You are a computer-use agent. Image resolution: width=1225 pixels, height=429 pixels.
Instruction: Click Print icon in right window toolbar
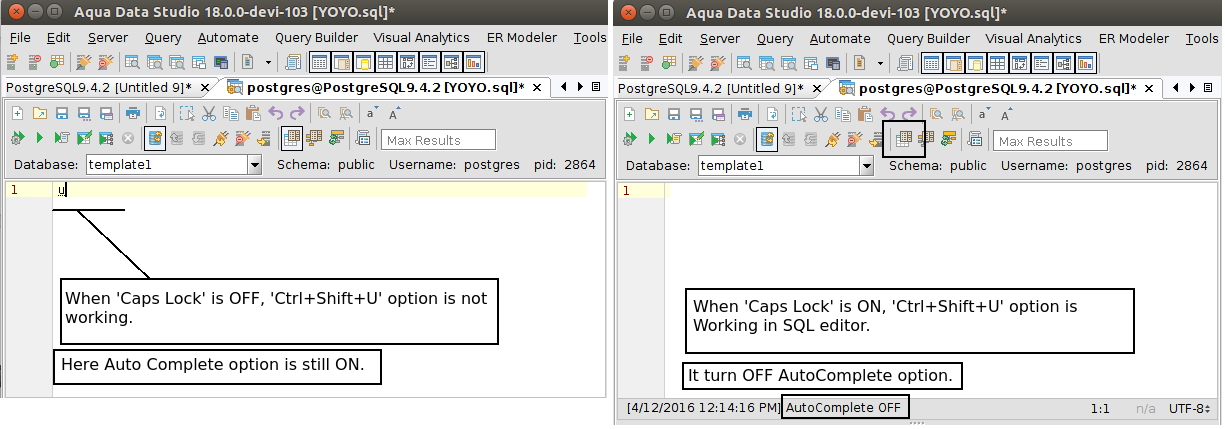743,113
